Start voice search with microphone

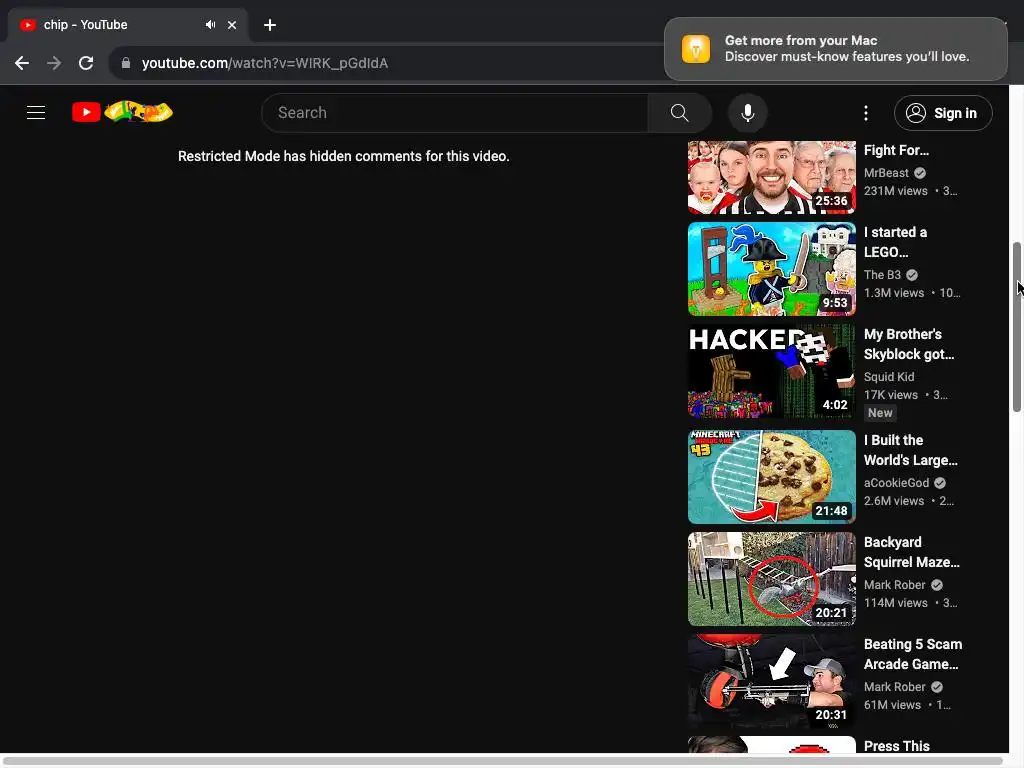pyautogui.click(x=748, y=112)
